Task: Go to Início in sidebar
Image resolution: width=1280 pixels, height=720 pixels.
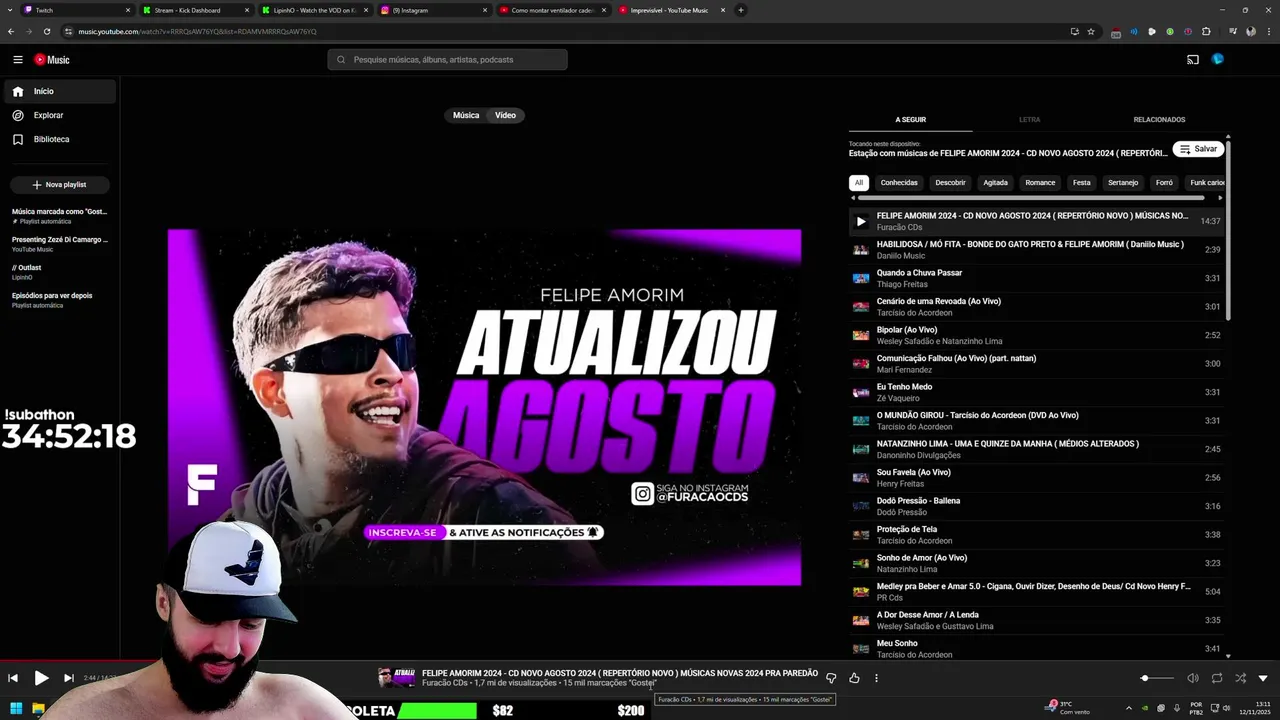Action: coord(60,91)
